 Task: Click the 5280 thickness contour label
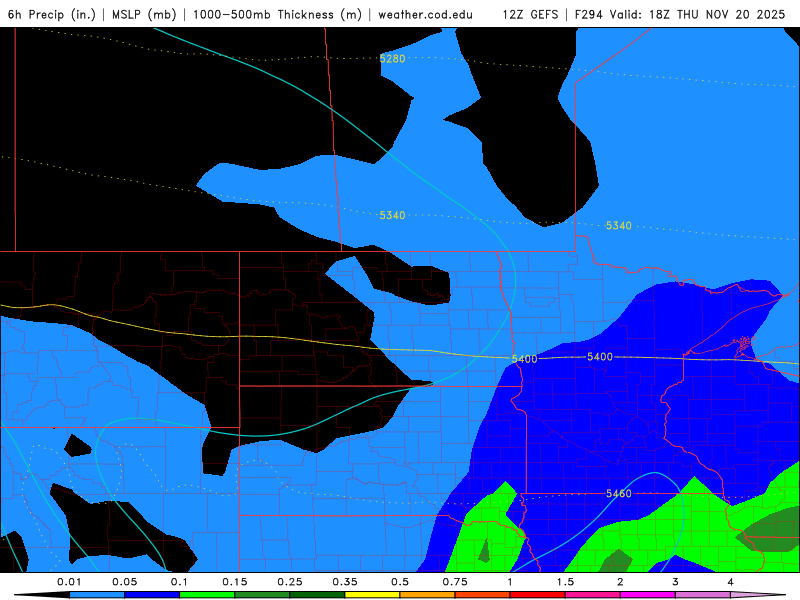[x=392, y=59]
